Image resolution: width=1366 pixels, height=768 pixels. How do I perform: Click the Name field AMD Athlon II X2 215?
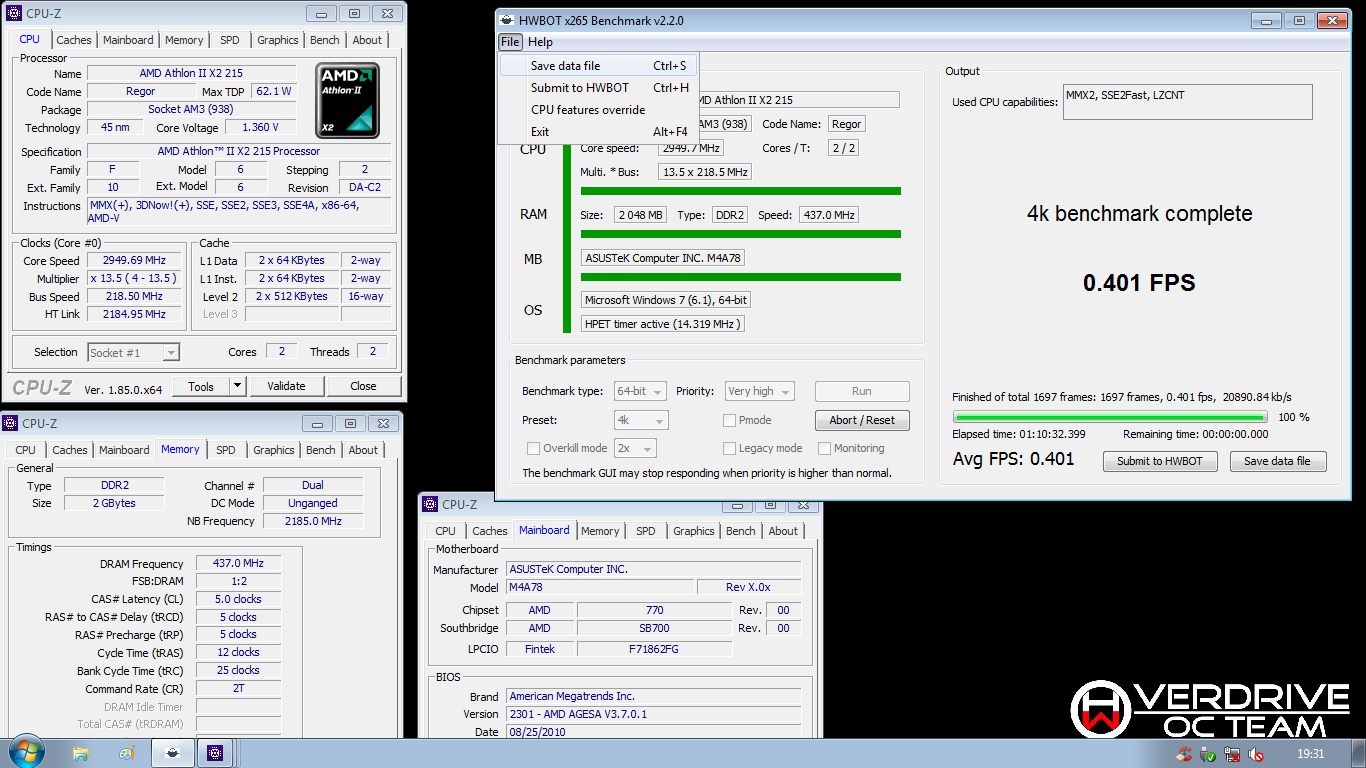pyautogui.click(x=191, y=73)
